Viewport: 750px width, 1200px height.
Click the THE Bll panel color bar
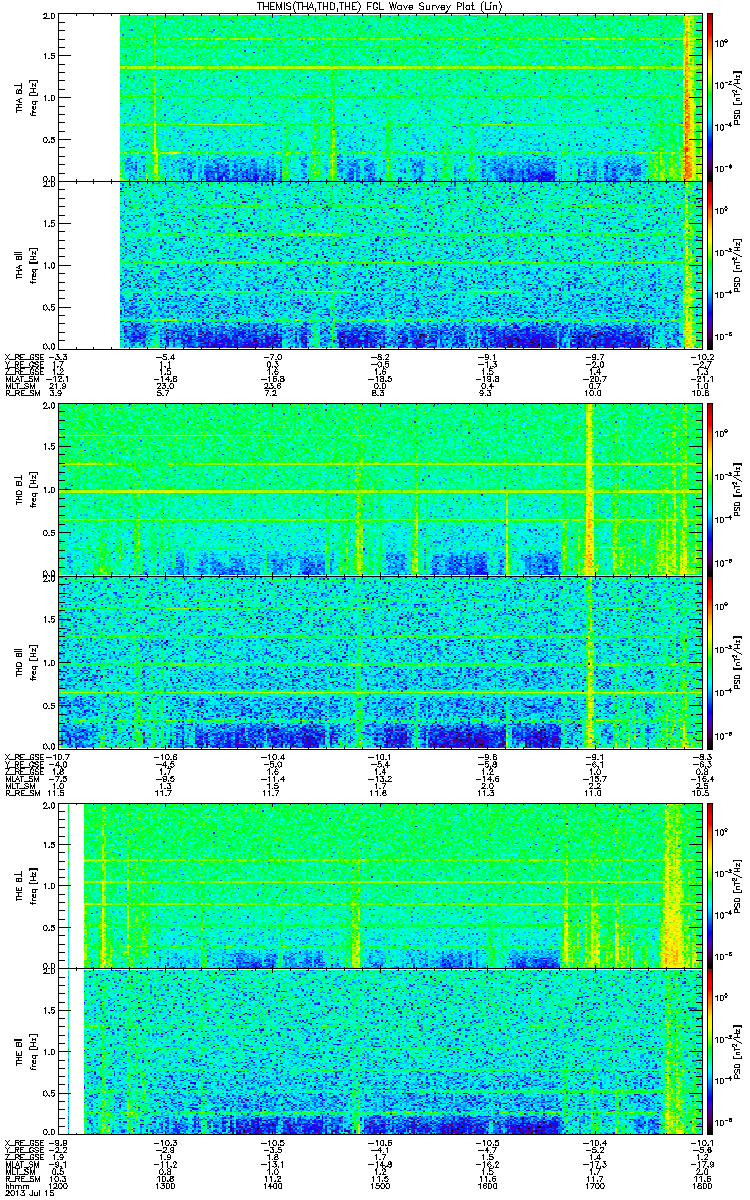tap(709, 1053)
